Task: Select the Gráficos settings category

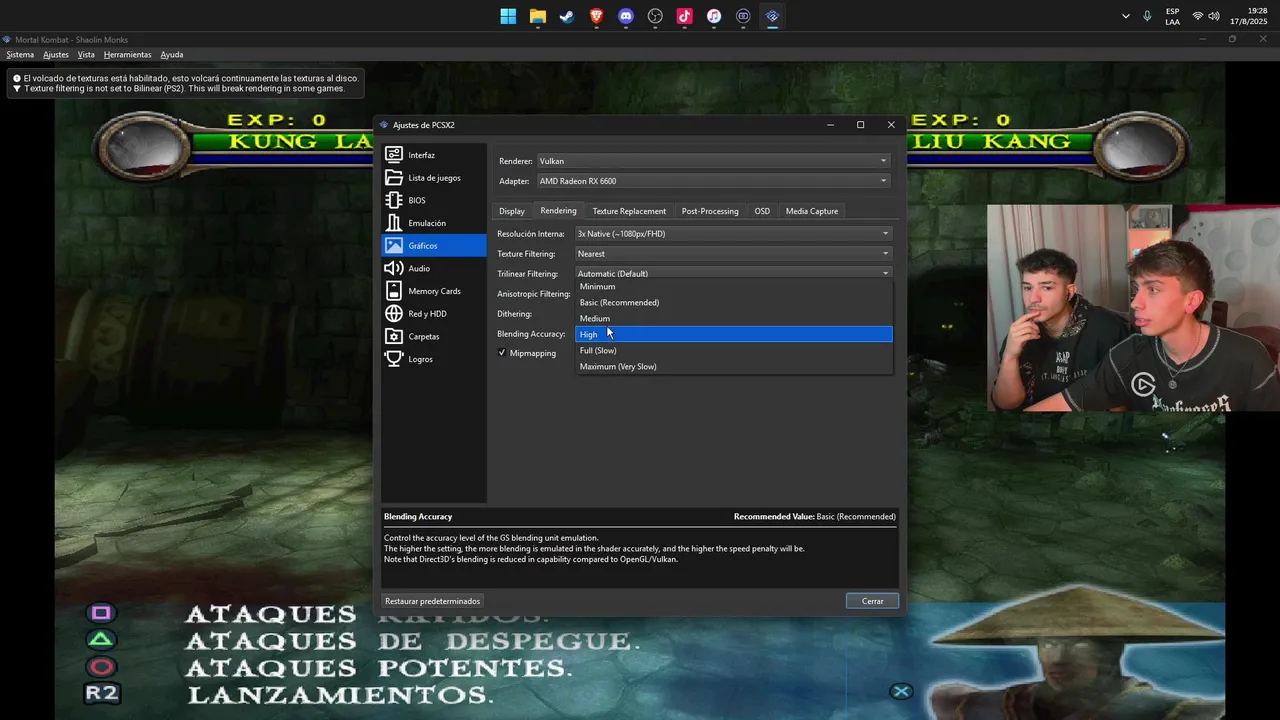Action: tap(434, 246)
